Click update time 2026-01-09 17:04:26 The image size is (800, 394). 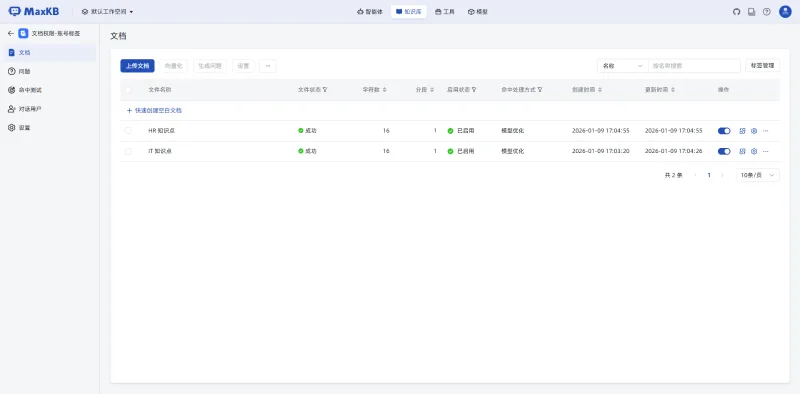[673, 151]
